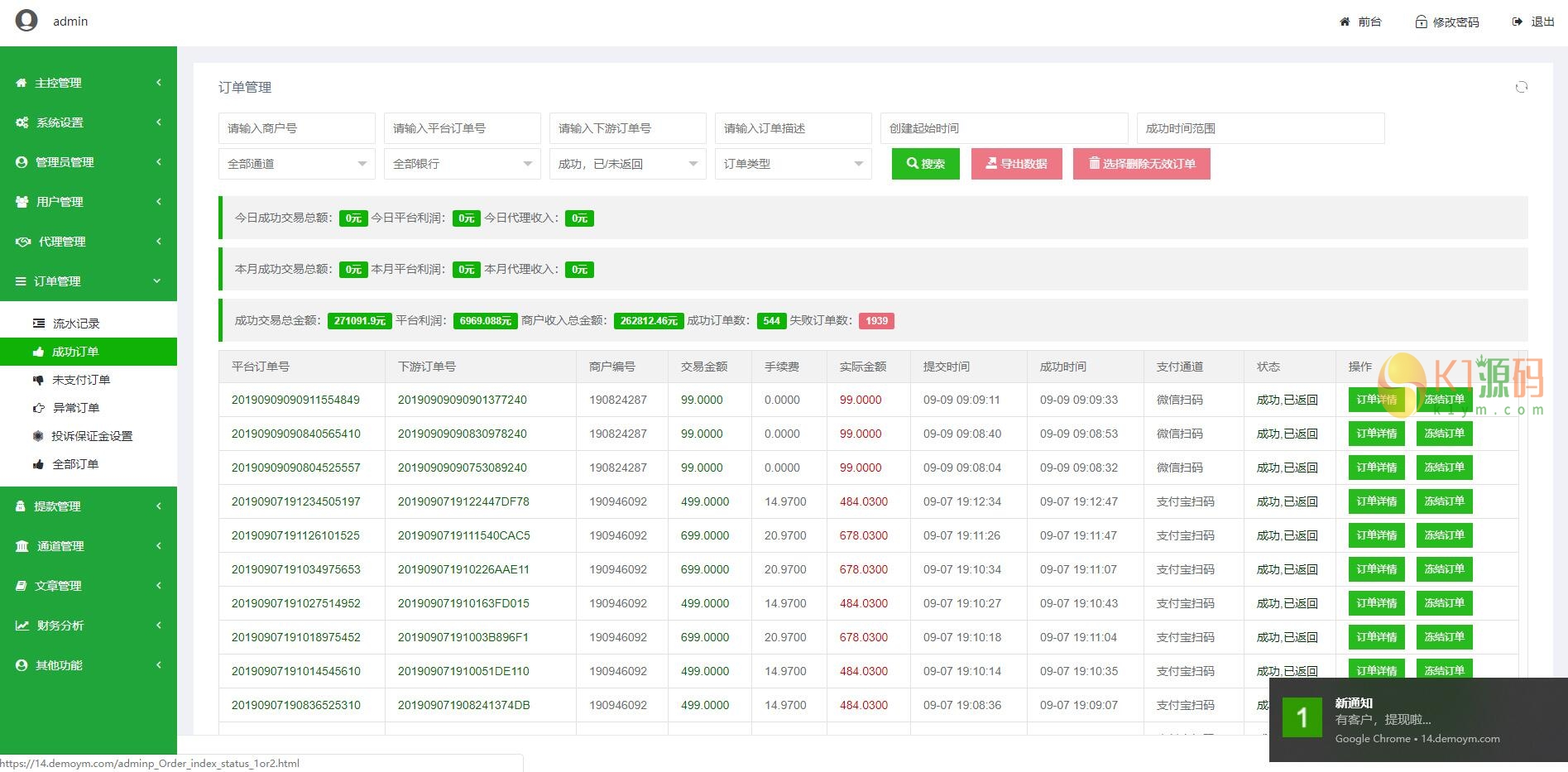Click the logout icon beside 退出
The height and width of the screenshot is (772, 1568).
tap(1517, 22)
